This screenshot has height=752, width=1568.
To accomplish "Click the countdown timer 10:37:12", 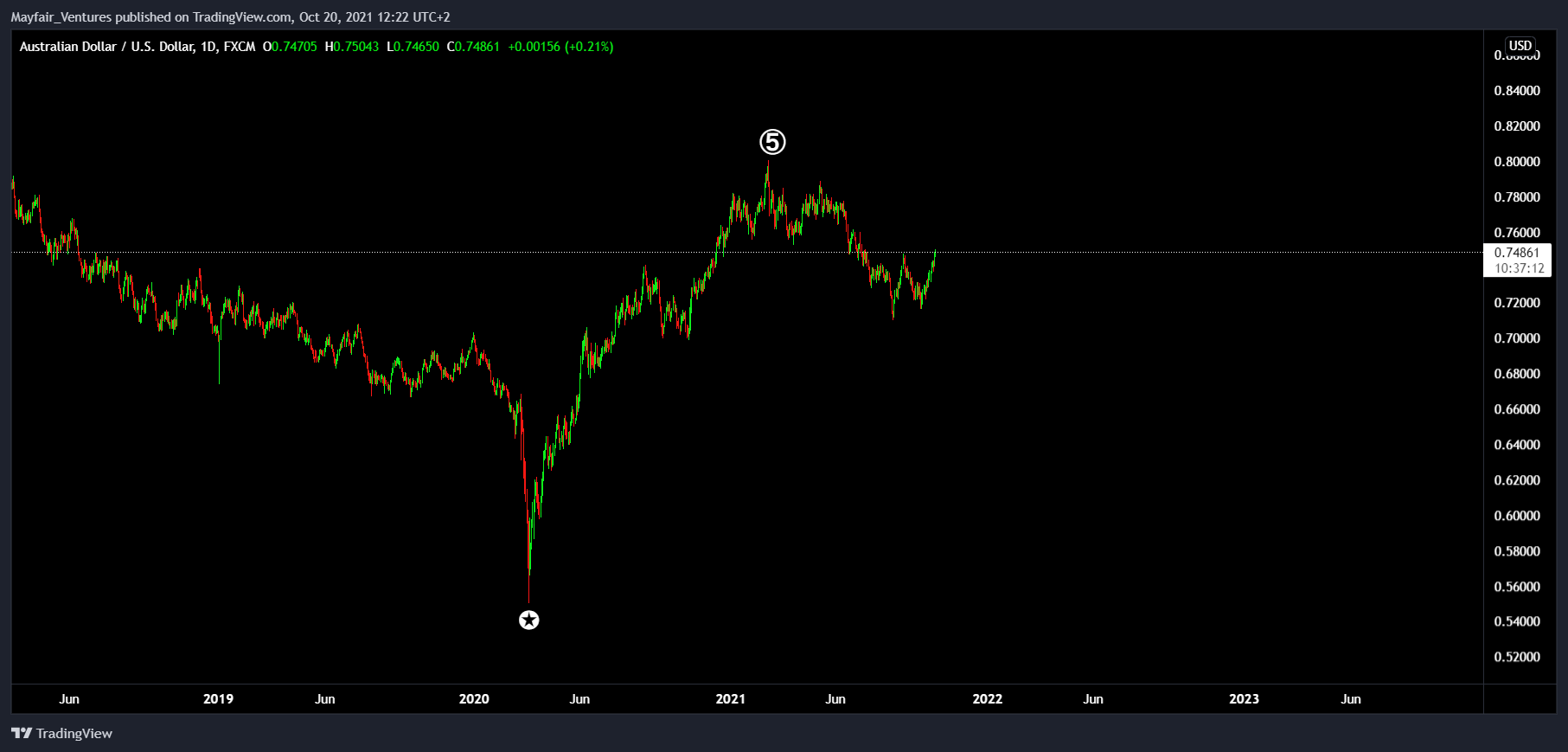I will pyautogui.click(x=1519, y=268).
